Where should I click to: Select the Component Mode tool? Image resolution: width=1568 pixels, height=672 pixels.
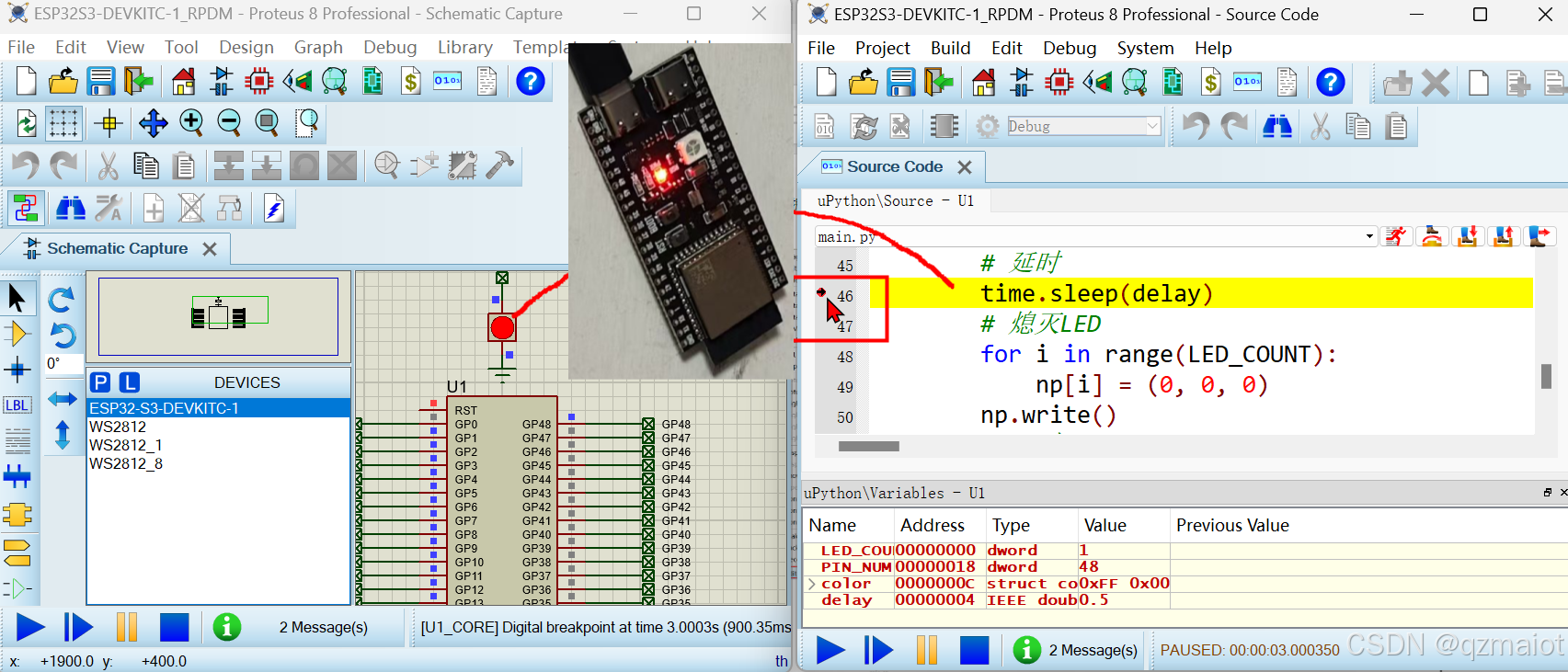tap(17, 334)
